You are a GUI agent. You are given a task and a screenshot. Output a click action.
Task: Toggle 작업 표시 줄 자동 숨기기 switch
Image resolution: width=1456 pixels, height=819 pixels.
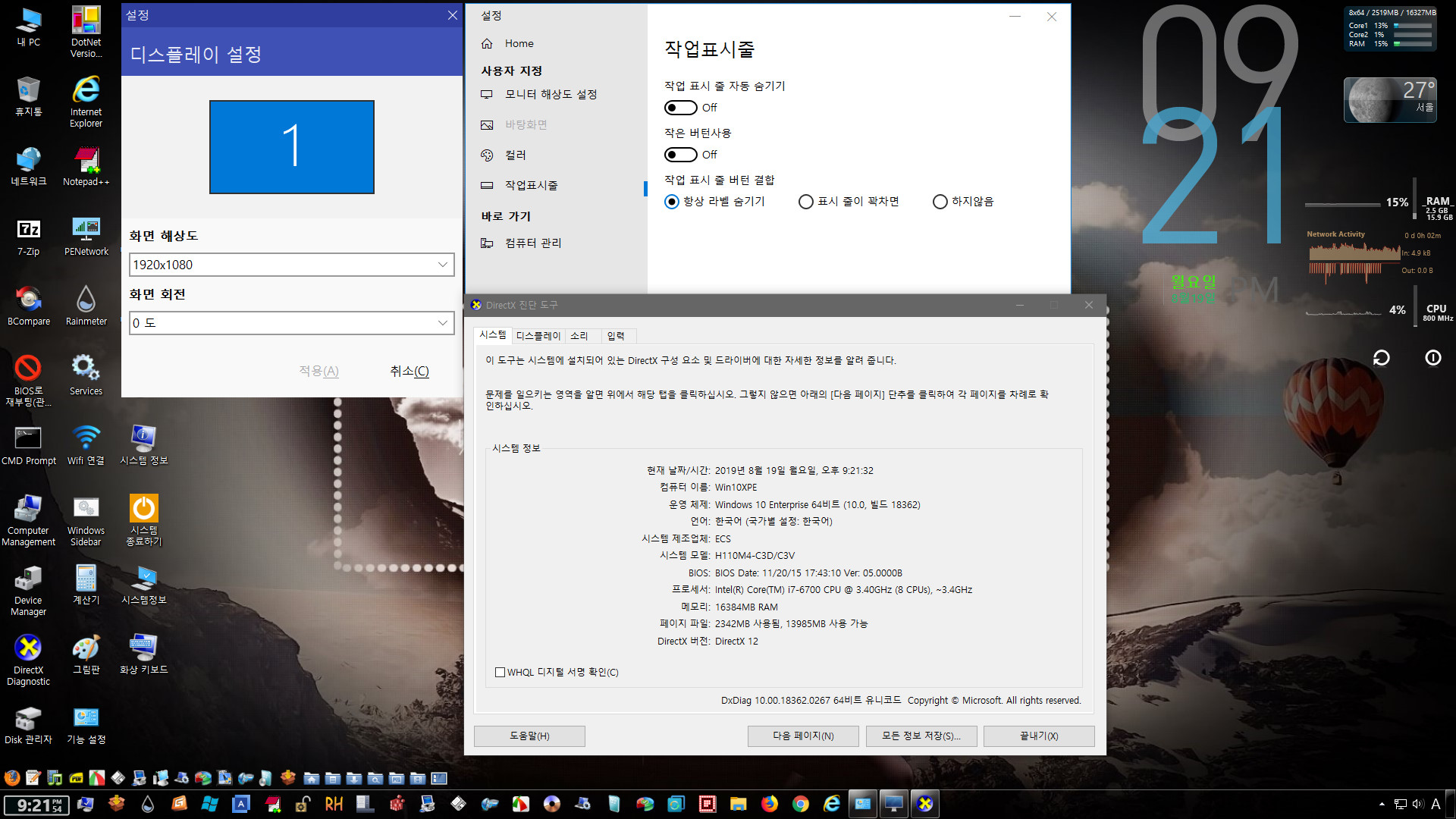pos(681,108)
